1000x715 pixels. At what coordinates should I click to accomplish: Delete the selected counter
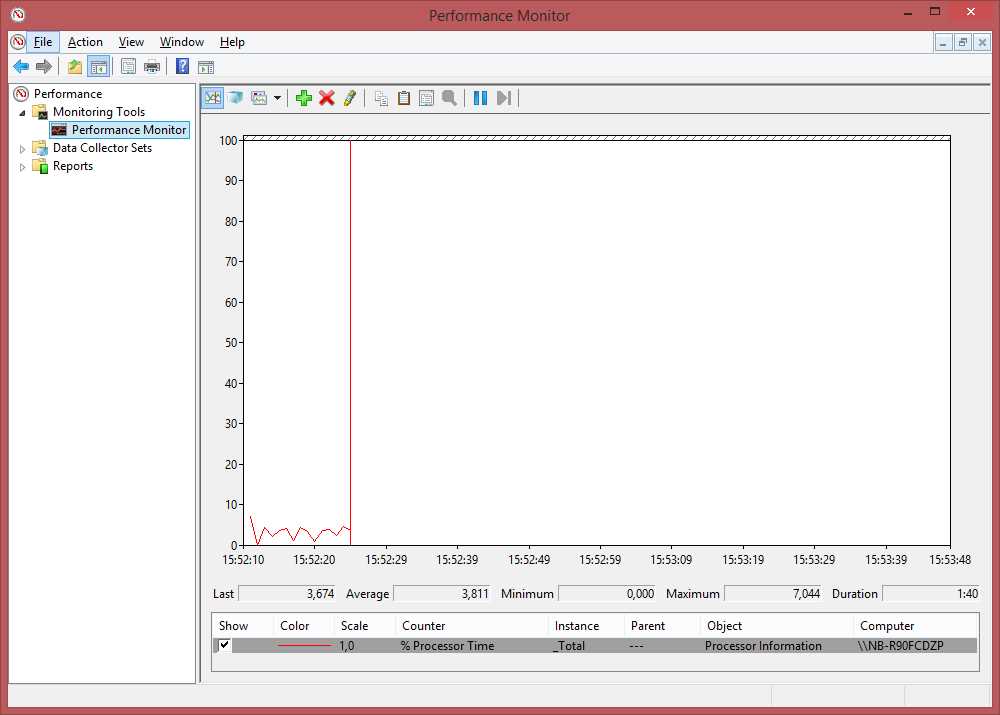(328, 97)
